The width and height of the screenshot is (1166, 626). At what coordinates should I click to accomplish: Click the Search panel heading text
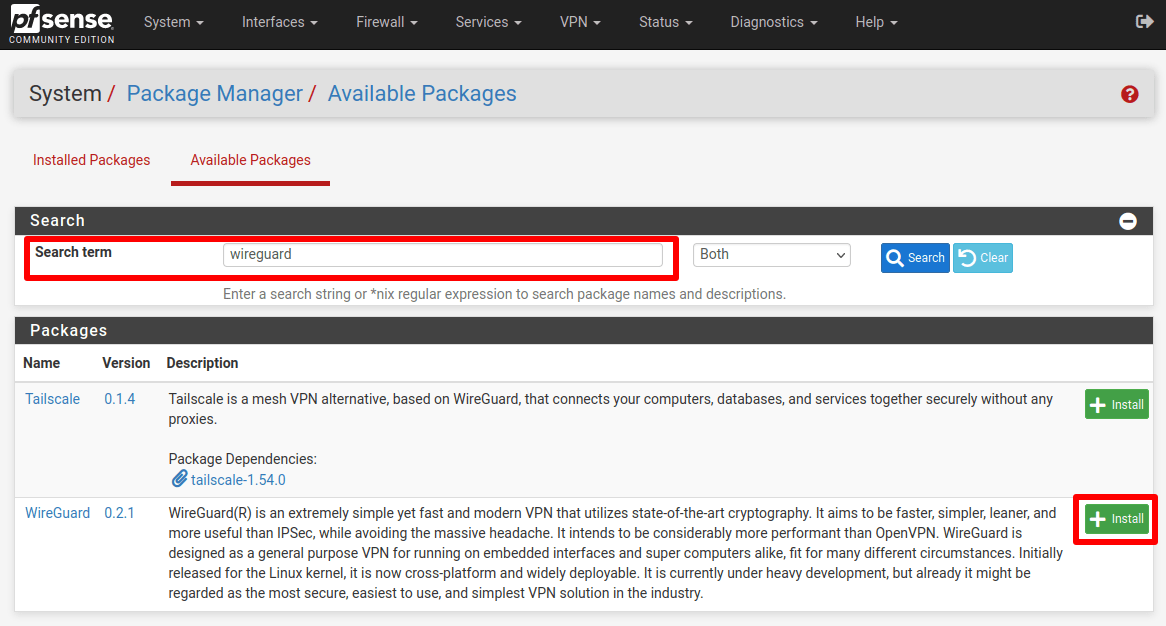tap(57, 221)
